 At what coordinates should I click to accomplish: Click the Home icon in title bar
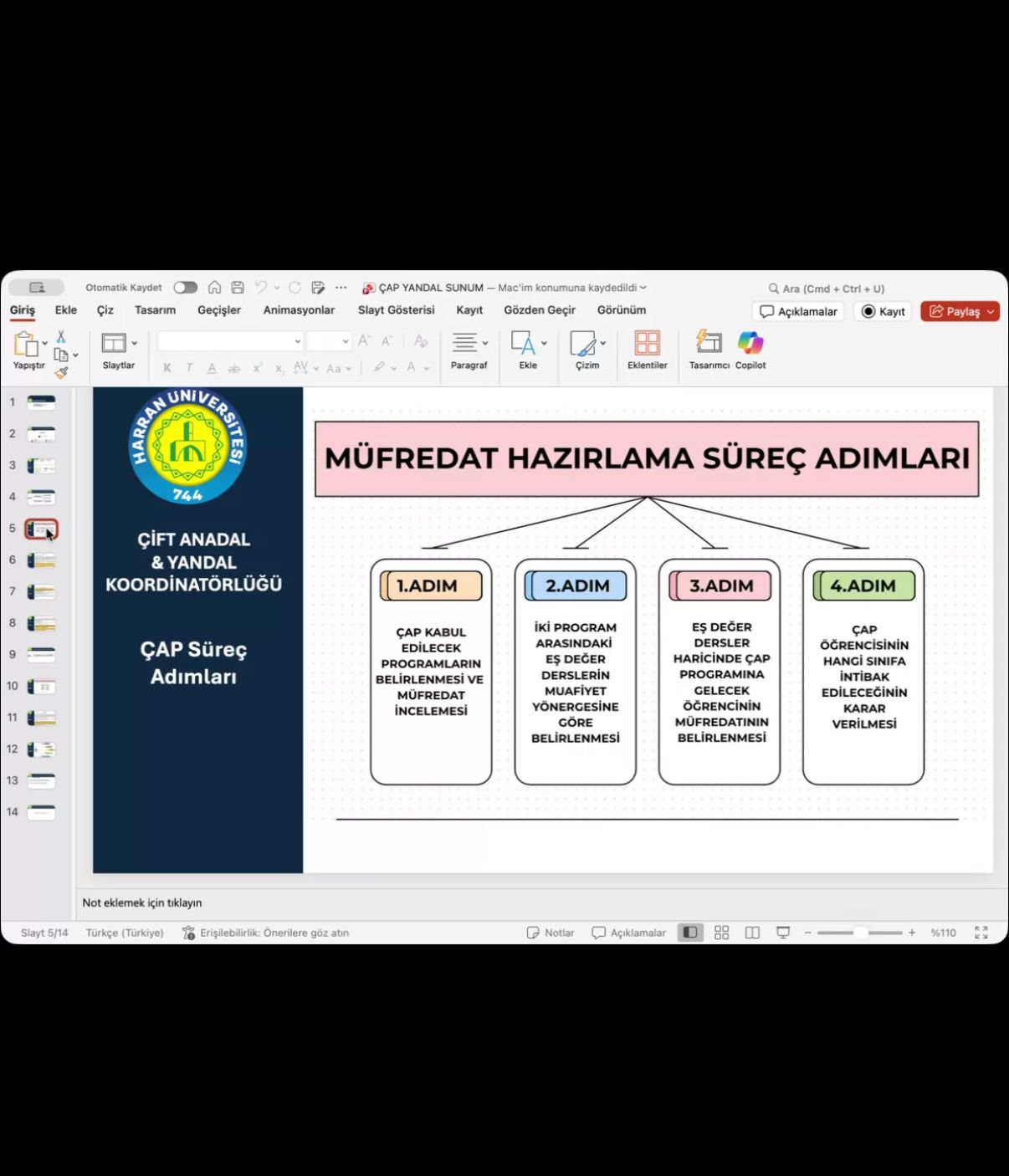coord(214,288)
